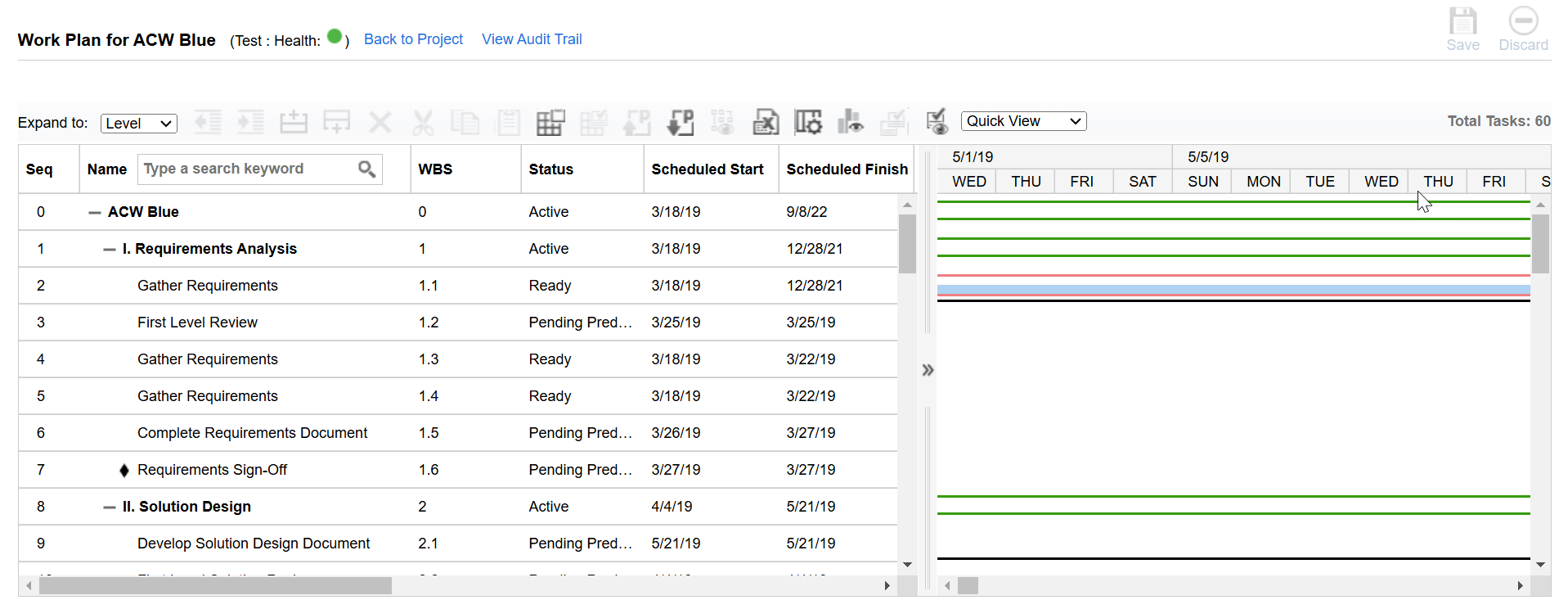The height and width of the screenshot is (600, 1568).
Task: Click the task grid horizontal scrollbar thumb
Action: [x=215, y=585]
